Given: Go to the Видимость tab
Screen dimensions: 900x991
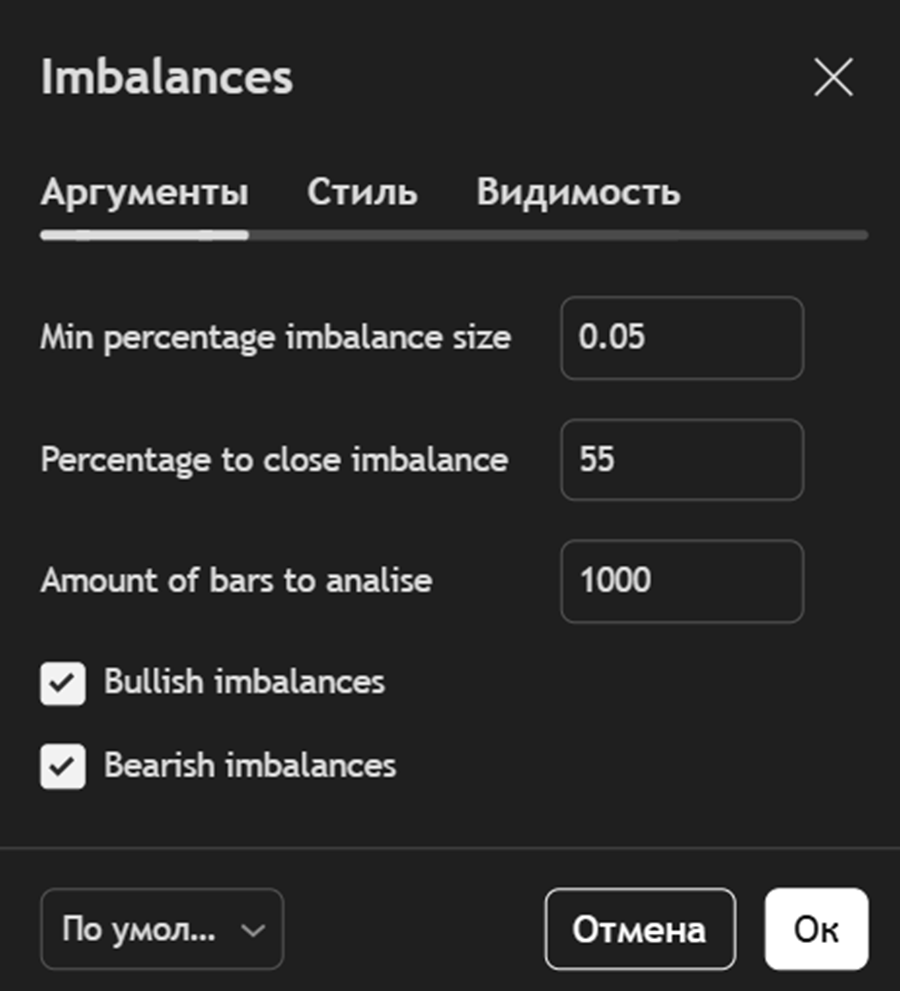Looking at the screenshot, I should click(578, 192).
